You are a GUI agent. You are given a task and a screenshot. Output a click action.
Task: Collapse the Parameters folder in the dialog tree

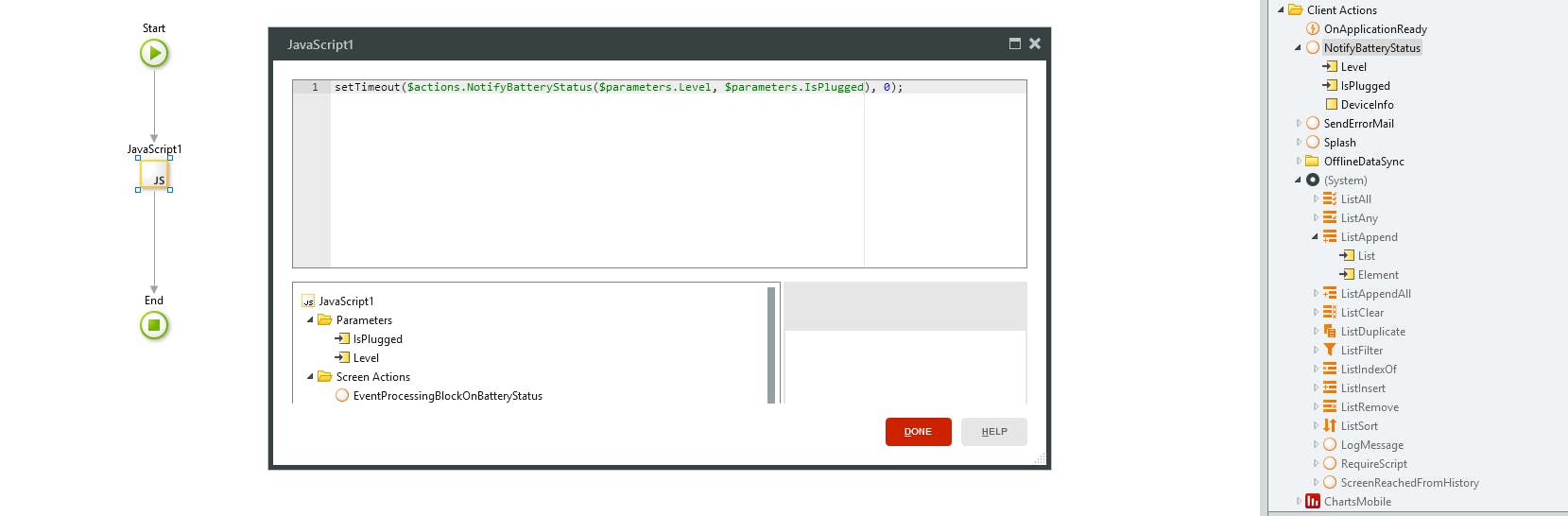click(310, 320)
